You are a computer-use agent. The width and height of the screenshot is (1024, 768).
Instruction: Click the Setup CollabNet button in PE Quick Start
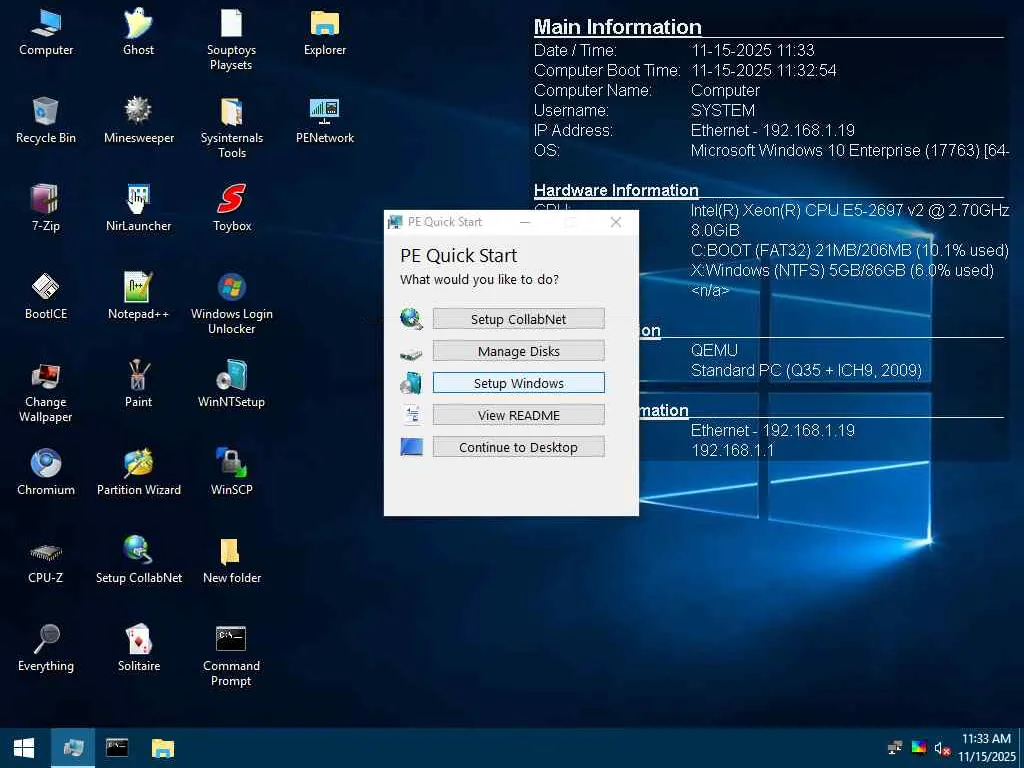519,319
